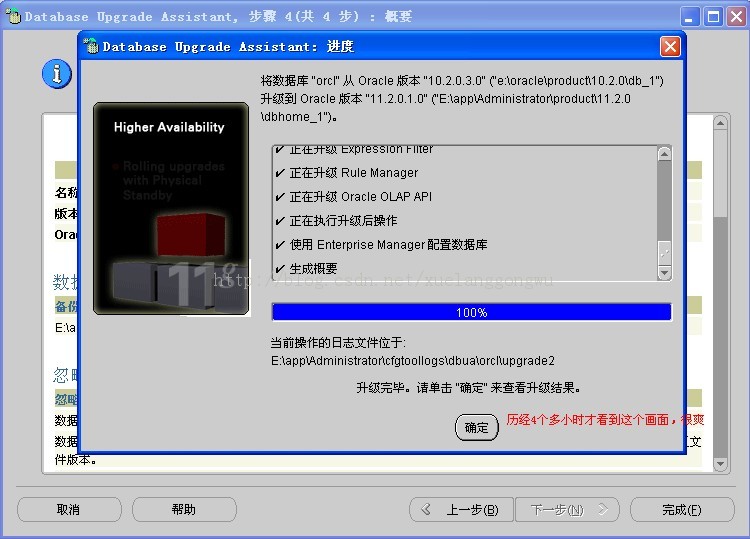Click the log file path E:\app\Administrator\cfgtoollogs text
This screenshot has height=539, width=750.
pos(413,361)
